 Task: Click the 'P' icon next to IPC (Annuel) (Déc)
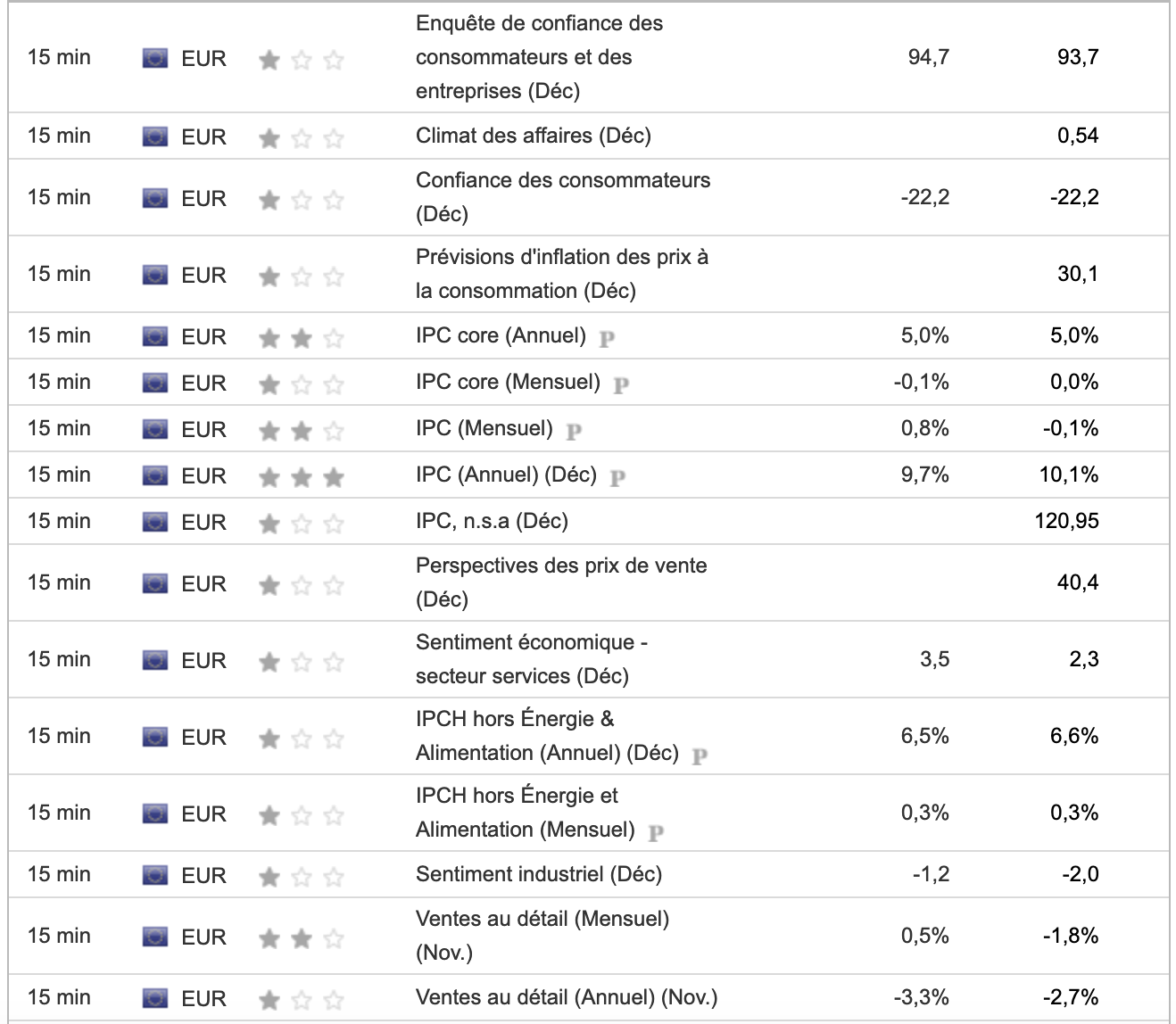click(x=617, y=477)
